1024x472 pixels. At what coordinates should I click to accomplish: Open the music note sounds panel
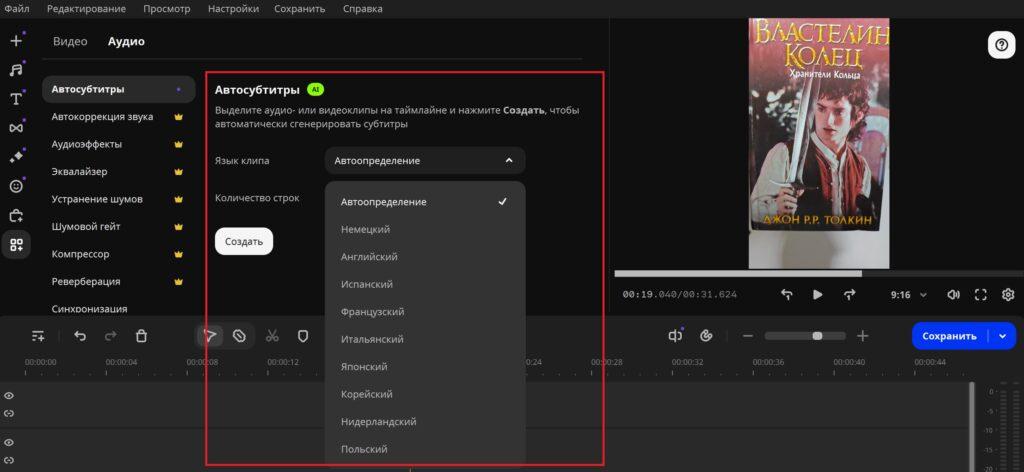pyautogui.click(x=16, y=69)
